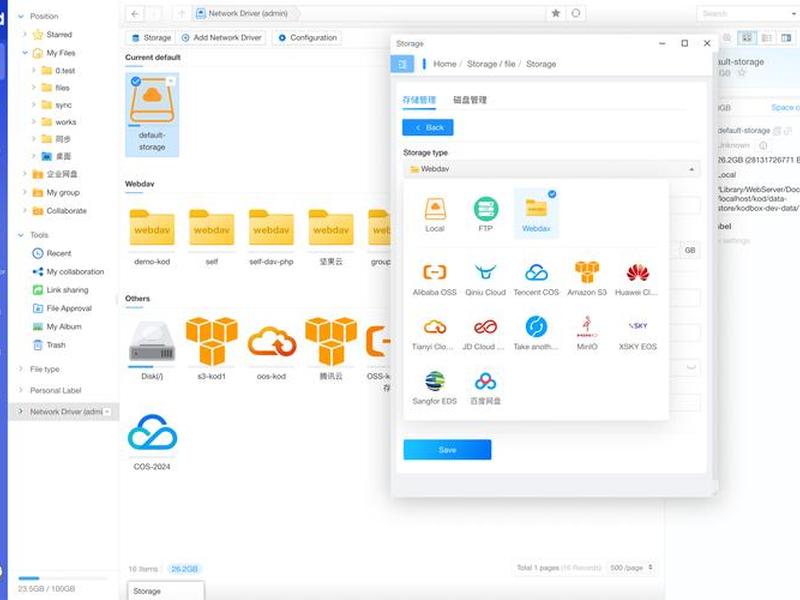This screenshot has width=800, height=600.
Task: Collapse the Tools section
Action: click(x=21, y=235)
